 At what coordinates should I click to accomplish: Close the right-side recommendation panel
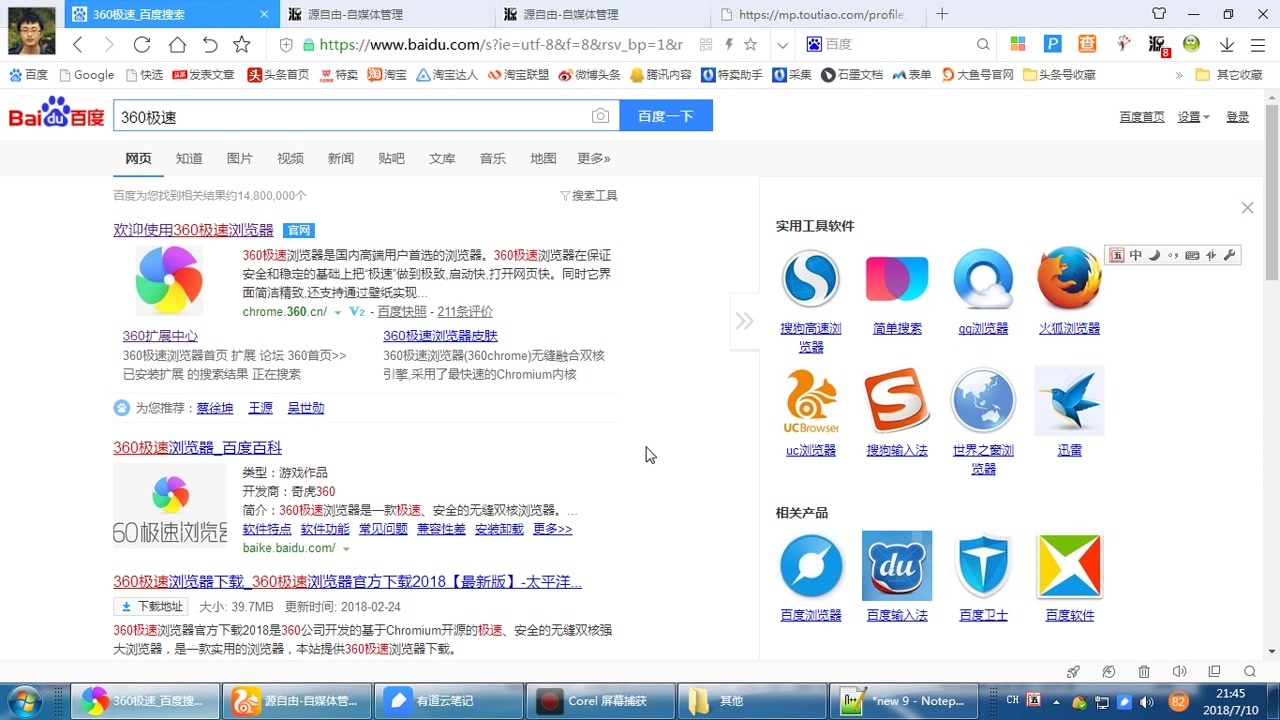pos(1247,208)
